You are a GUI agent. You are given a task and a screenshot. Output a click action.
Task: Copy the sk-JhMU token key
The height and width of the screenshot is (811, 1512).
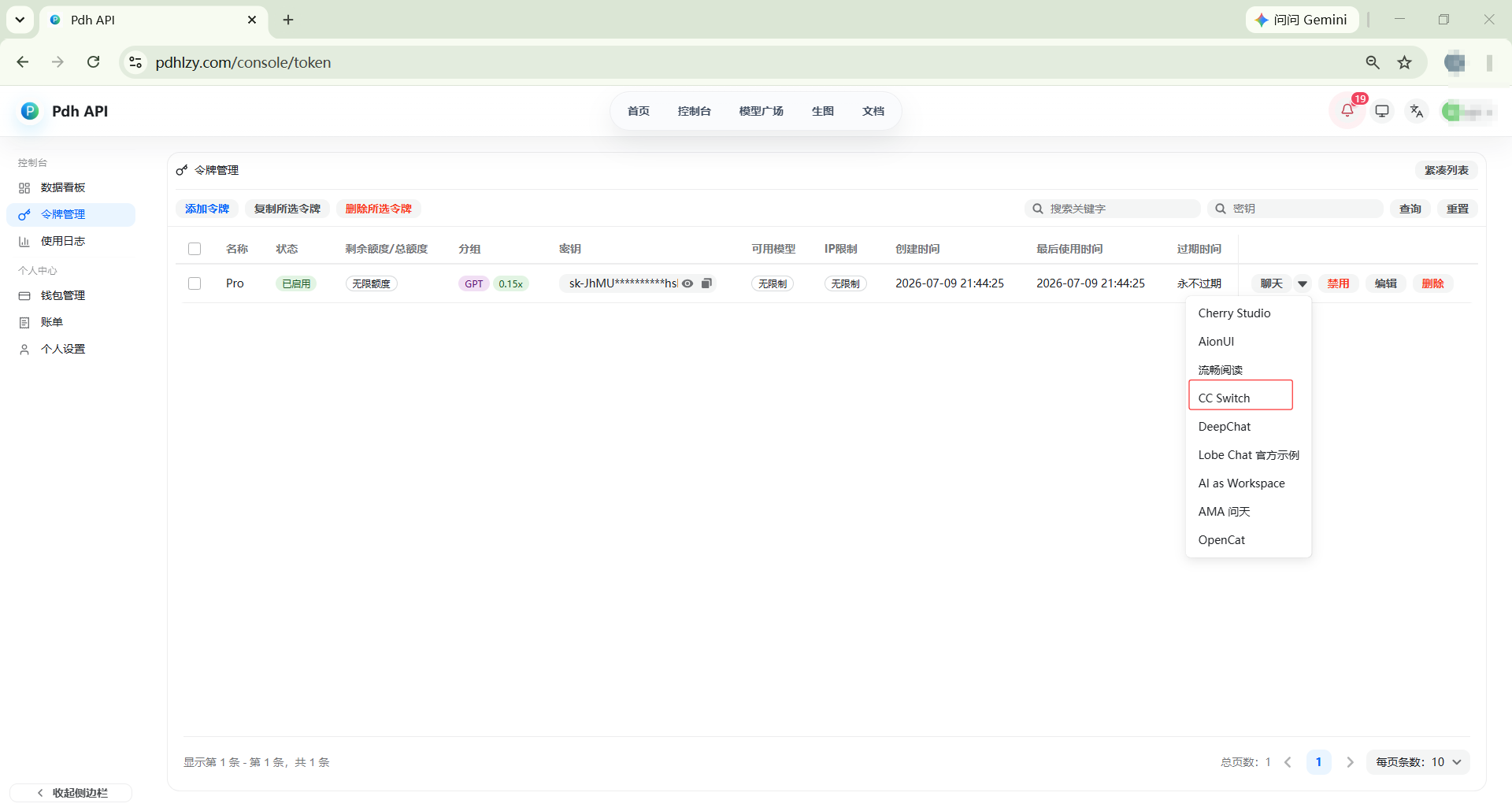click(706, 283)
